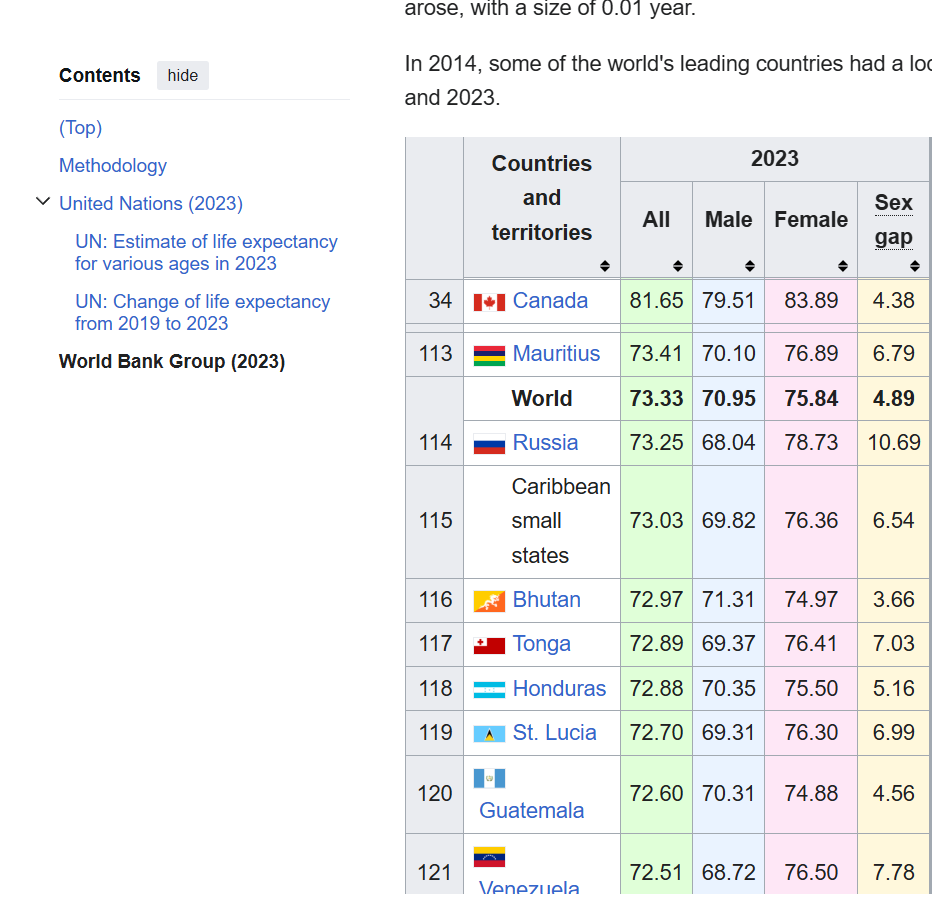This screenshot has width=932, height=898.
Task: Open the Bhutan article link
Action: [x=546, y=600]
